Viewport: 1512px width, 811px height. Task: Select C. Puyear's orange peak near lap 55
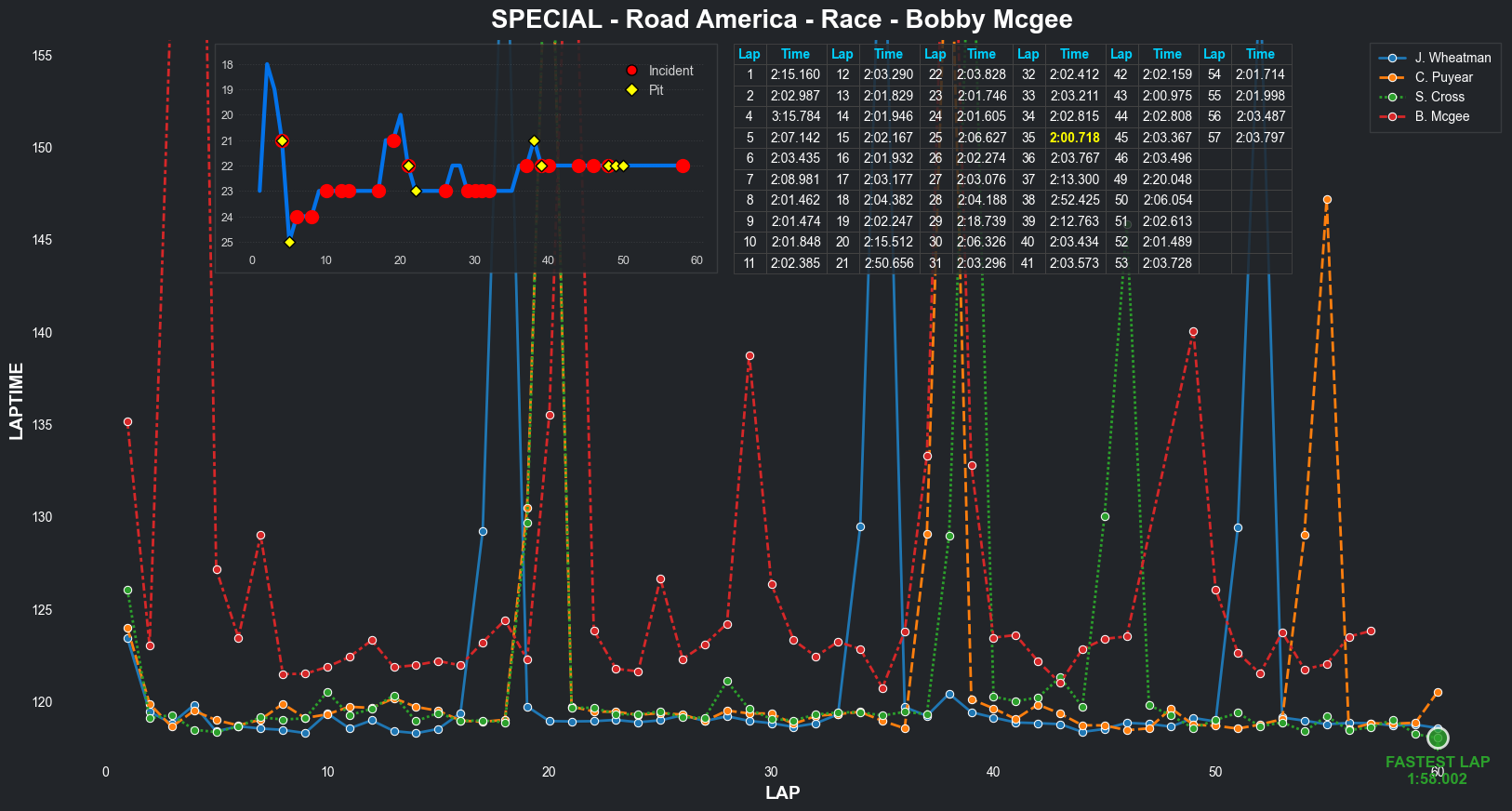click(x=1327, y=200)
